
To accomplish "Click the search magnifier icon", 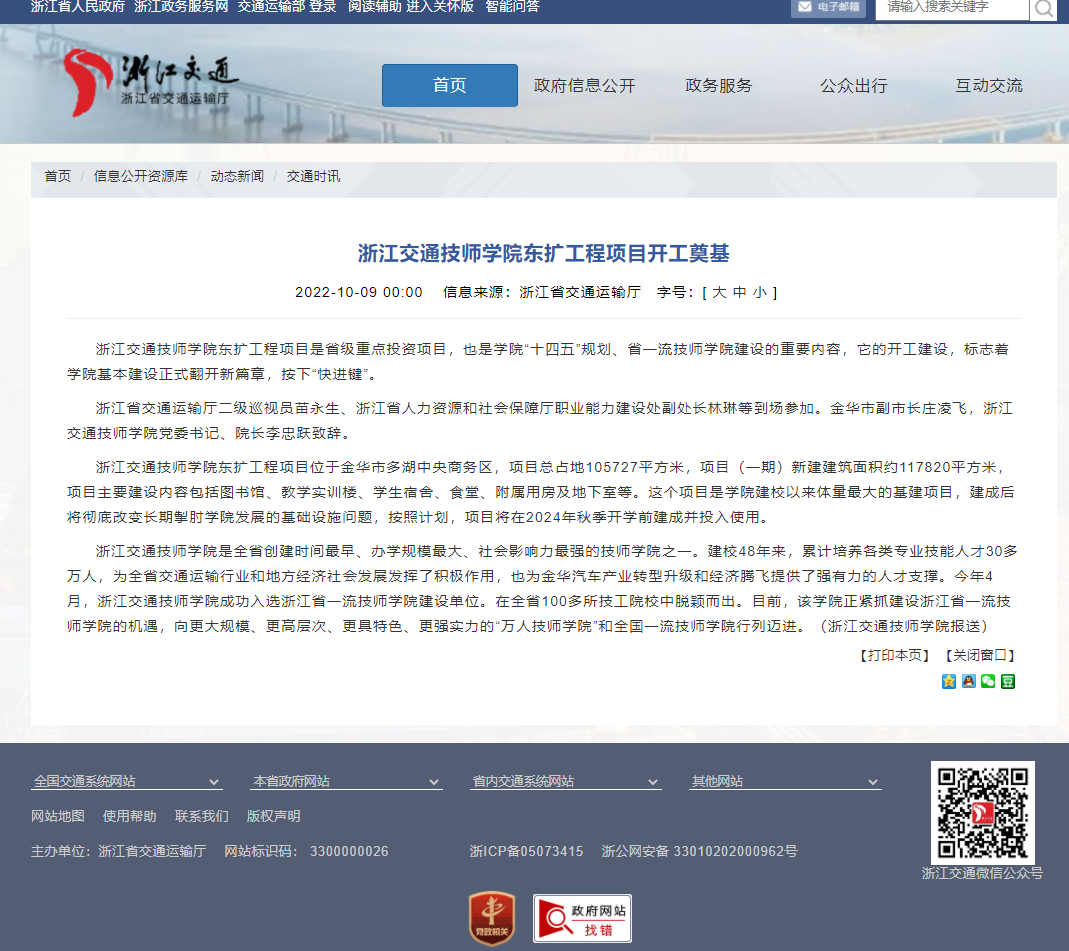I will point(1043,8).
